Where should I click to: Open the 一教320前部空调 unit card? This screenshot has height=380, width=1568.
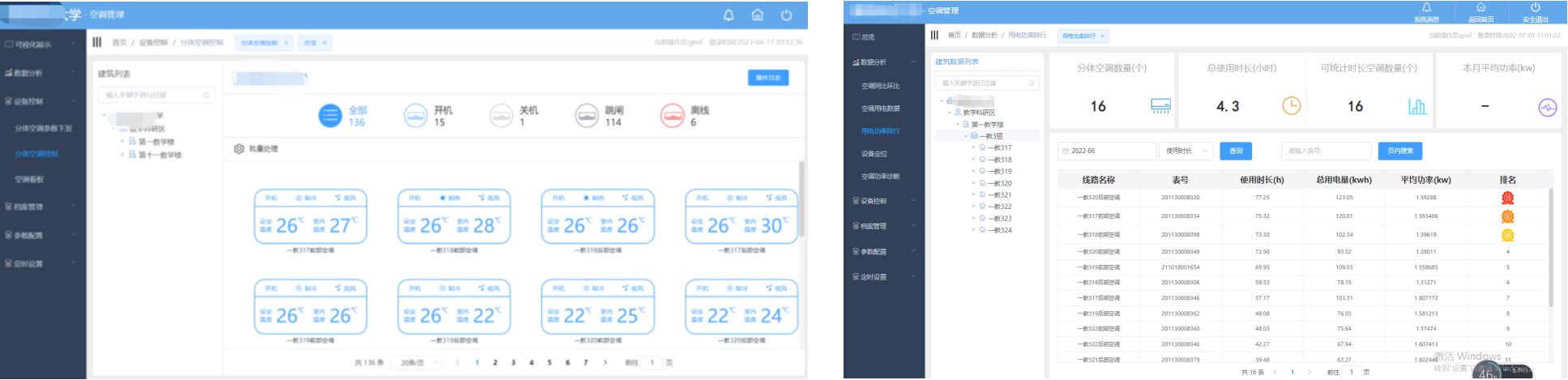(x=598, y=308)
